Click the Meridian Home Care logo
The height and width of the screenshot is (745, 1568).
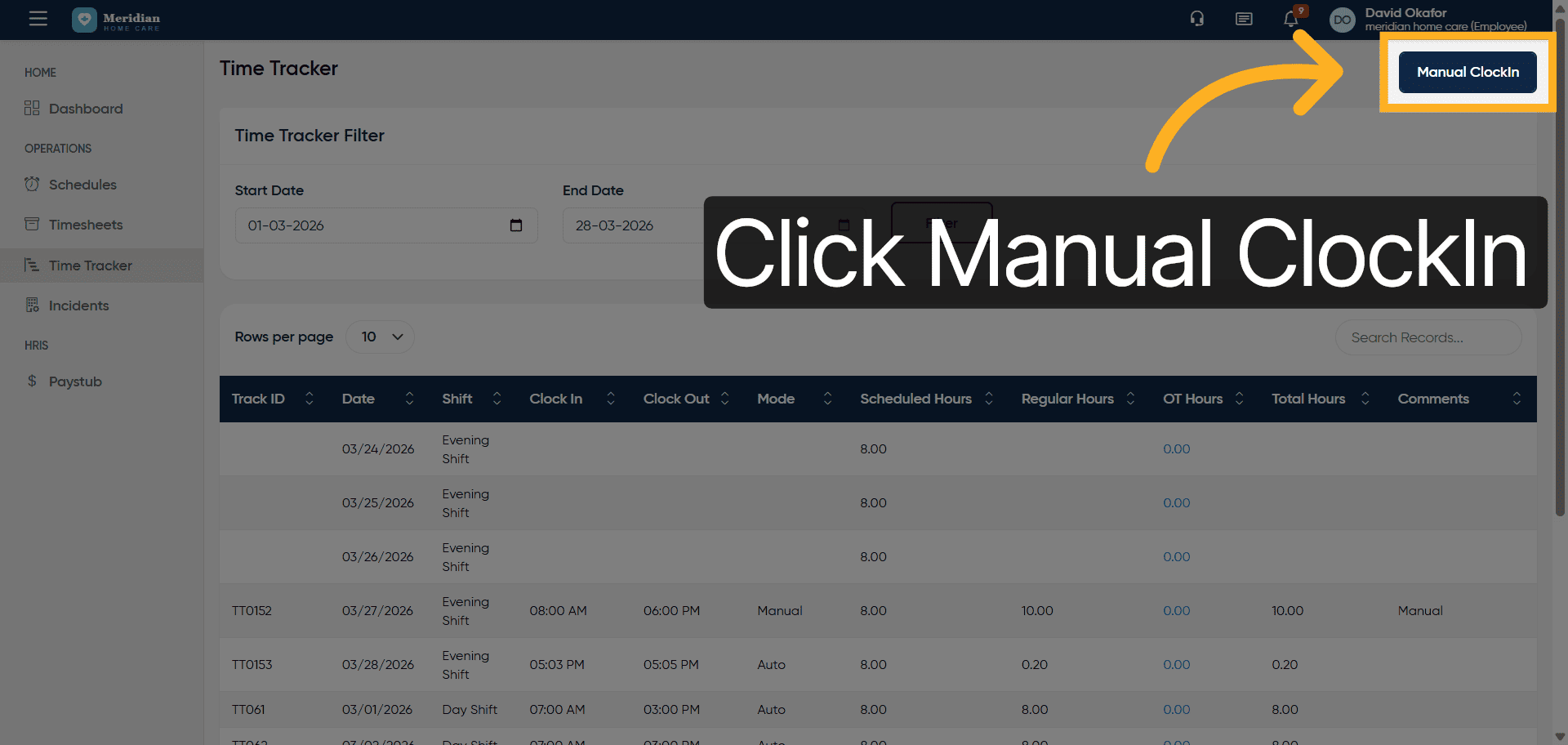(116, 20)
